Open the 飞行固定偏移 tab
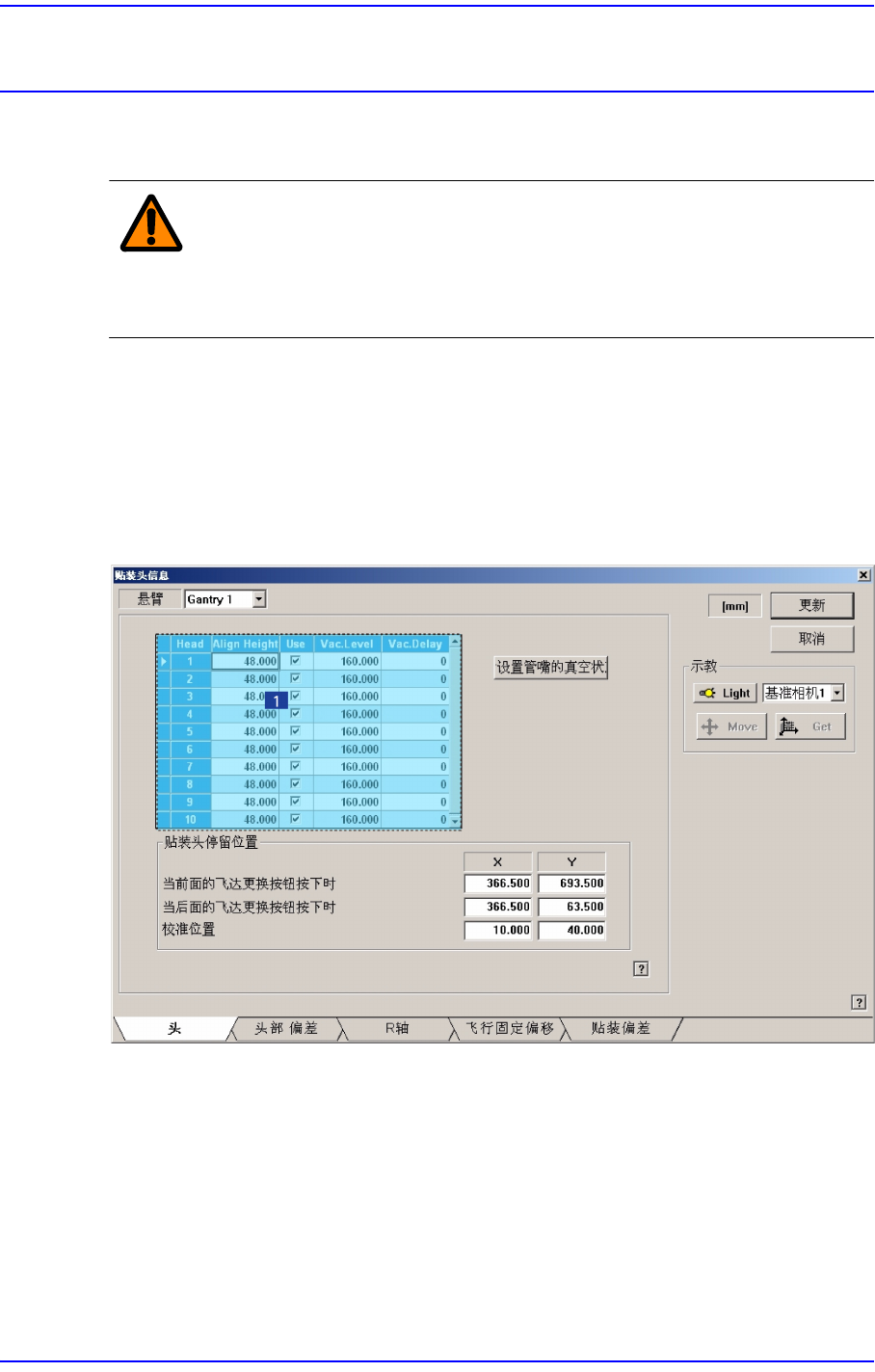Viewport: 875px width, 1372px height. click(x=510, y=1028)
